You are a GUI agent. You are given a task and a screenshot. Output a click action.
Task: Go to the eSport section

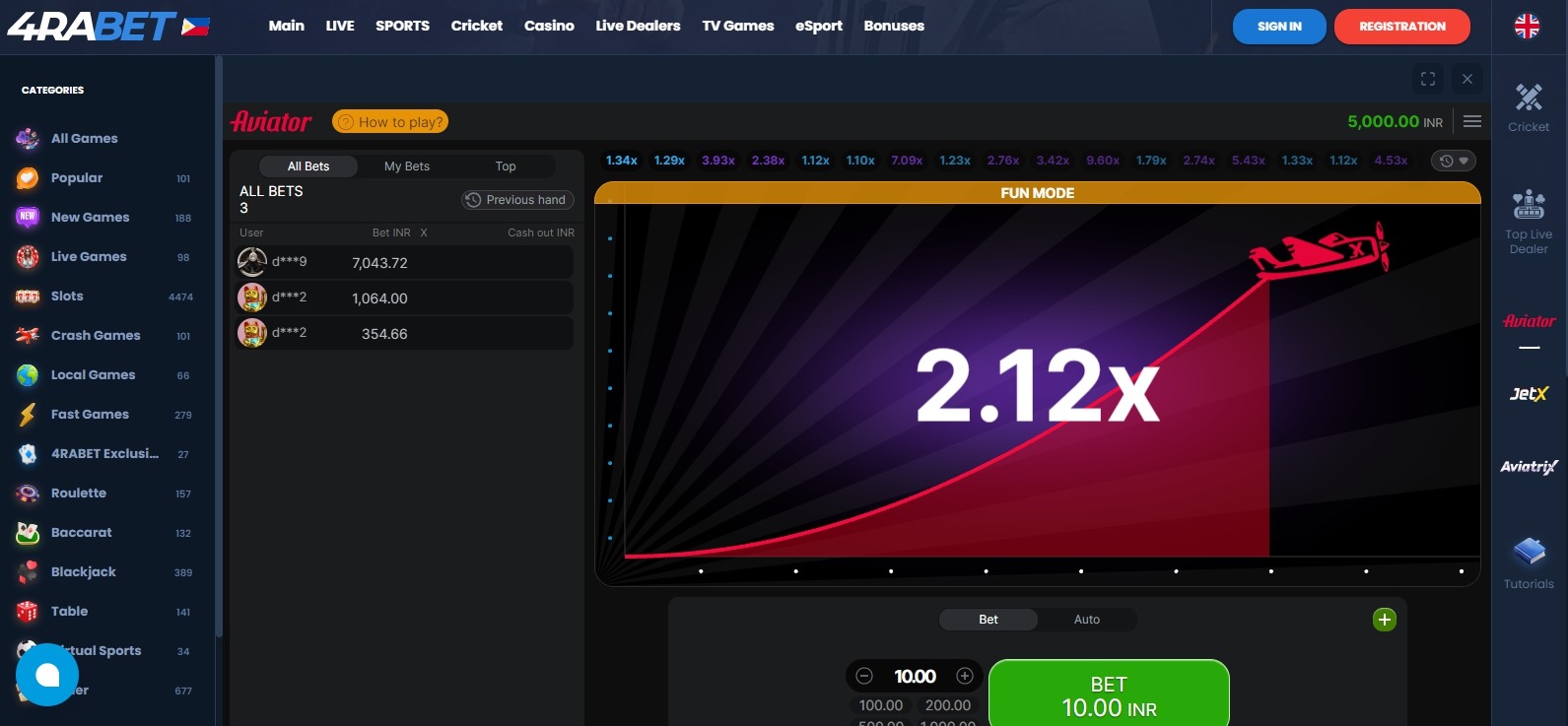coord(819,26)
